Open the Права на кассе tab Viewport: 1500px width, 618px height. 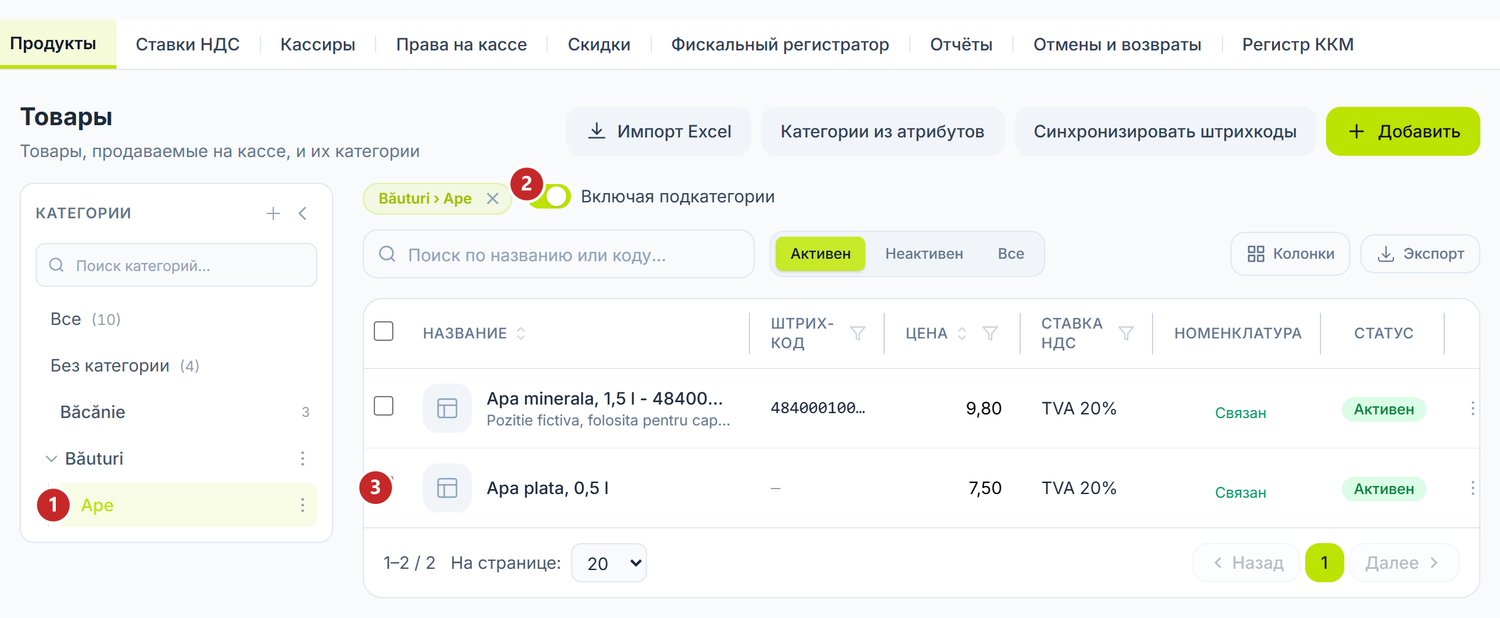[x=461, y=44]
